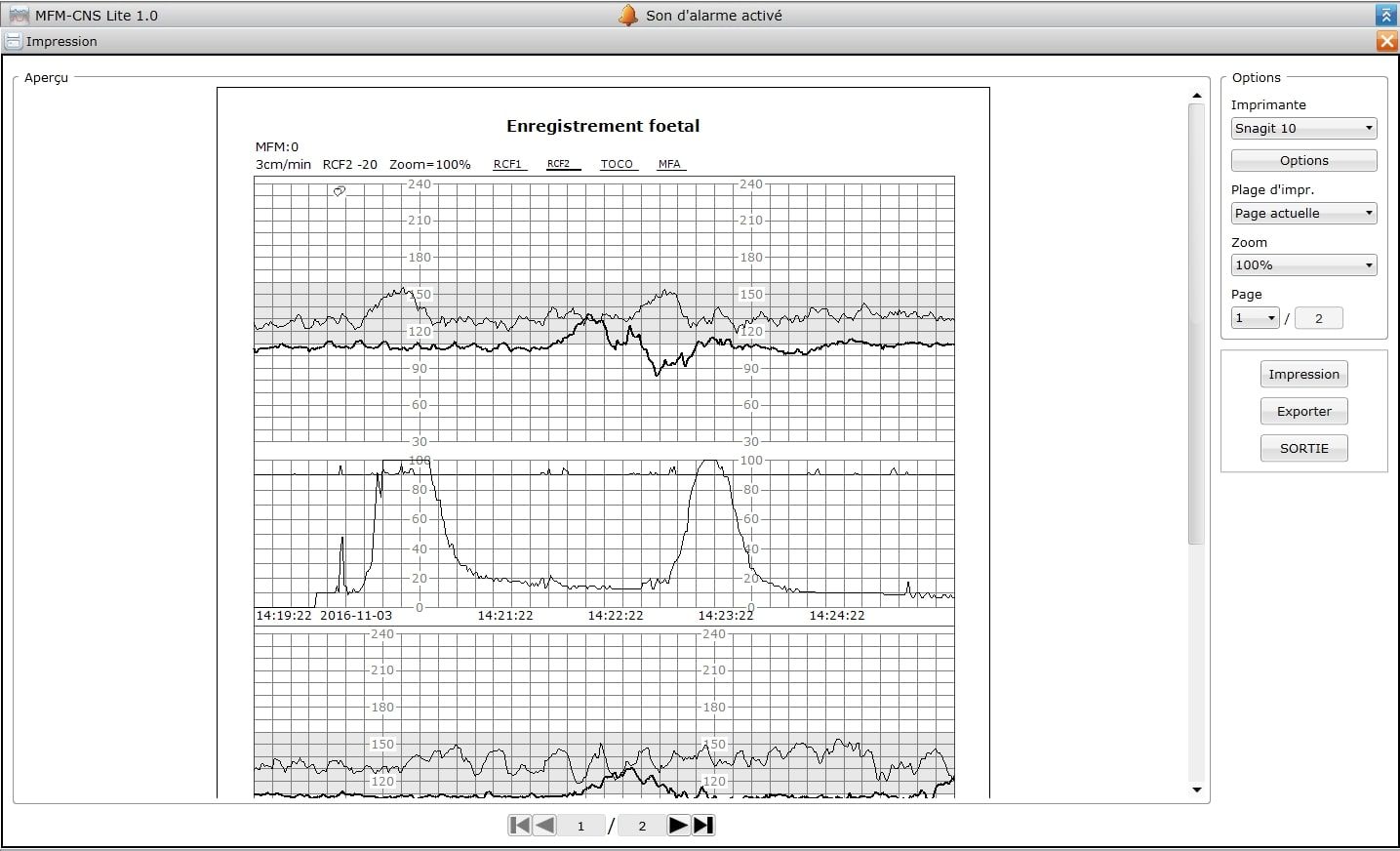Click the fetal movement marker on chart
Viewport: 1400px width, 851px height.
(340, 191)
